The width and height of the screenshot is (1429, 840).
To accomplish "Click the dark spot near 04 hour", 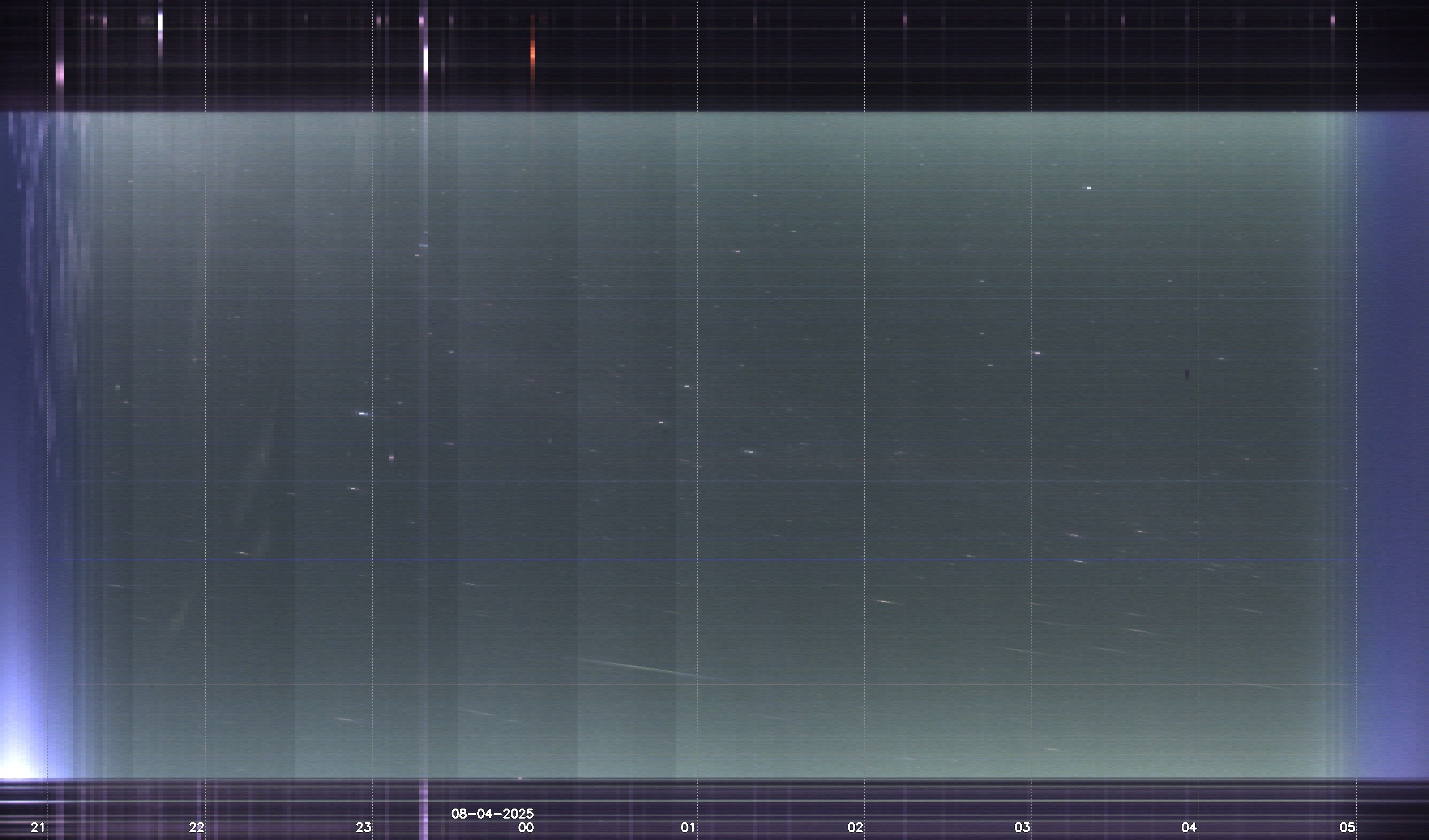I will point(1187,373).
